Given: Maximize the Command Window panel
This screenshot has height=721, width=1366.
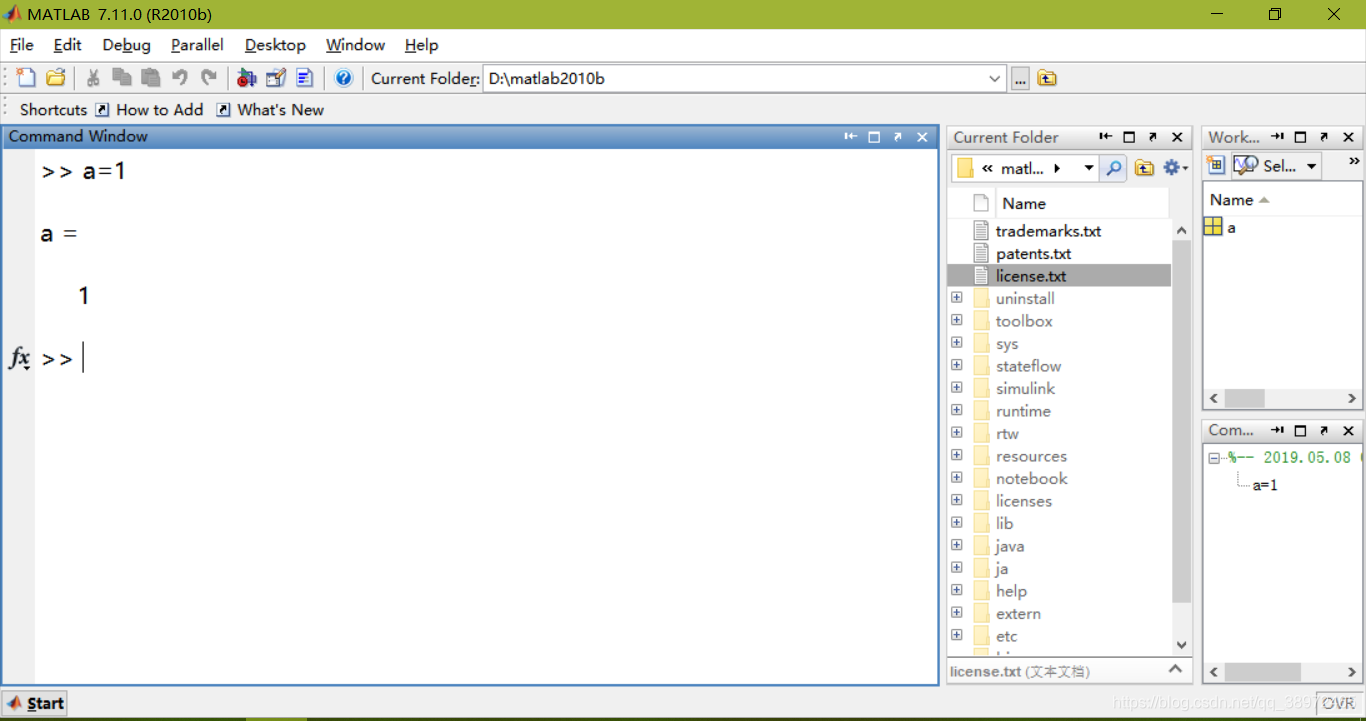Looking at the screenshot, I should click(x=874, y=137).
